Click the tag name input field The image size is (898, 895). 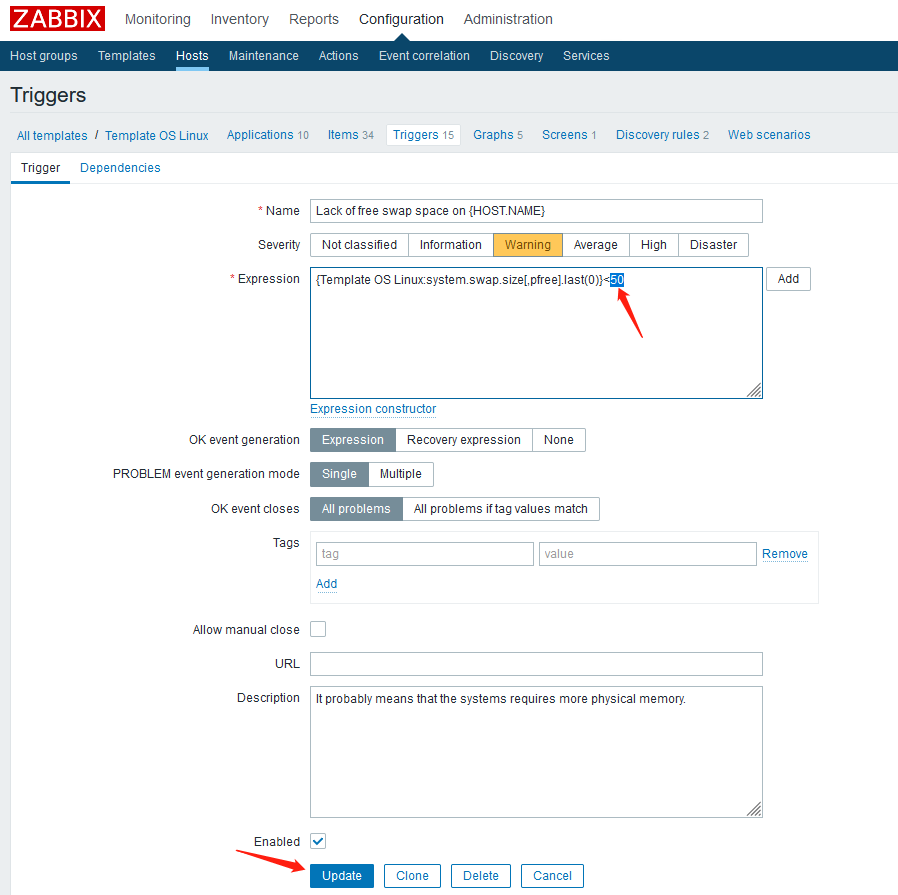pos(424,554)
